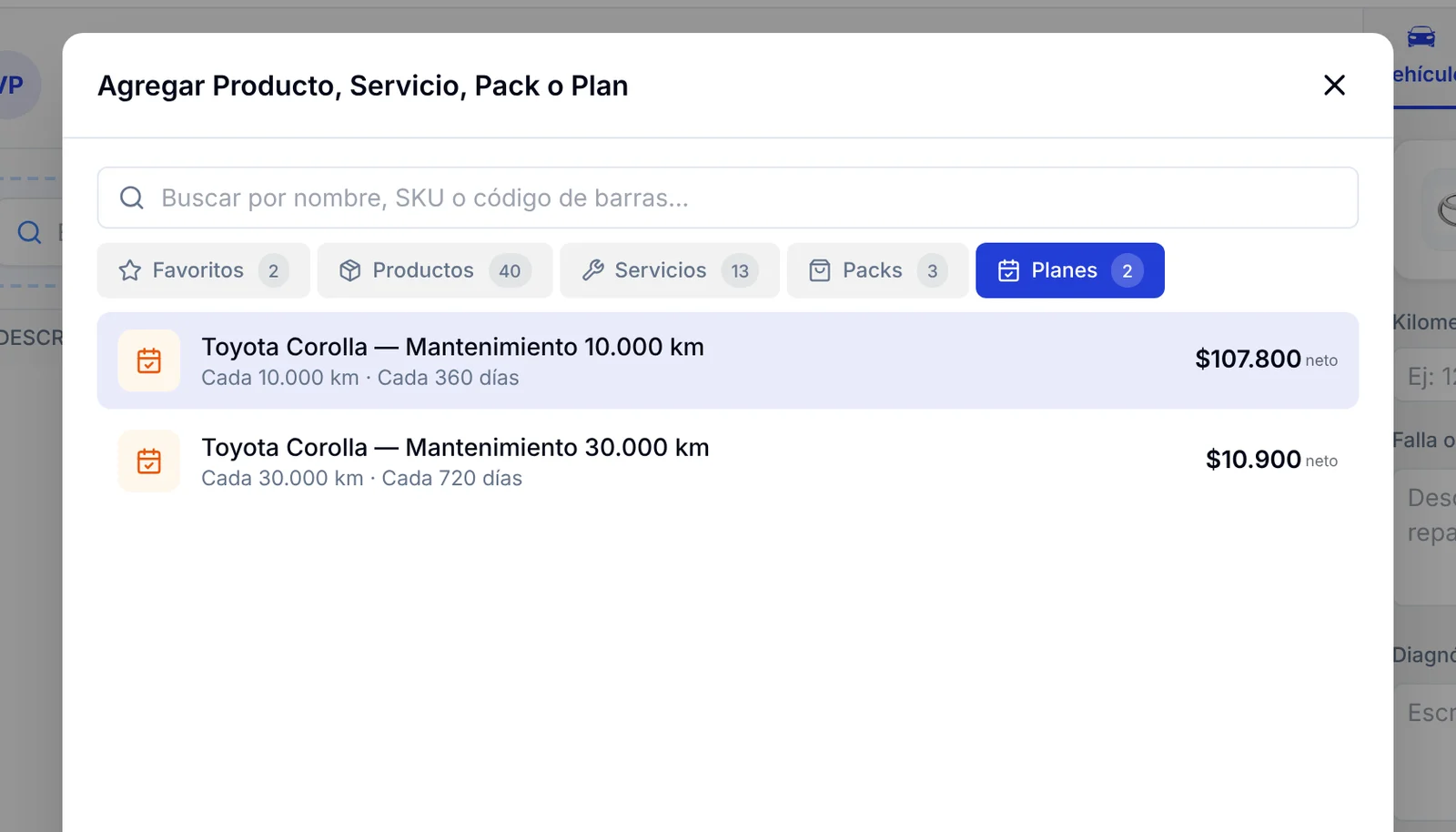Choose Toyota Corolla Mantenimiento 10.000 km plan
1456x832 pixels.
tap(728, 360)
